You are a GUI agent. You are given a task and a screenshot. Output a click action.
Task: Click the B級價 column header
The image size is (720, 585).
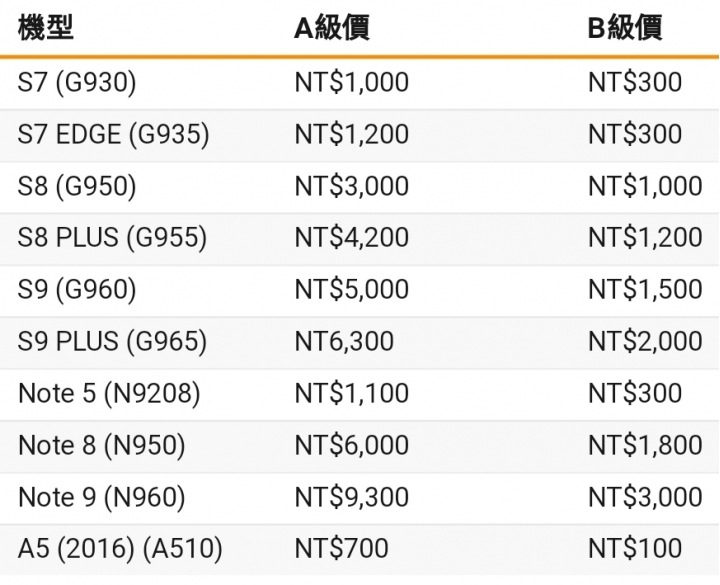(x=625, y=28)
